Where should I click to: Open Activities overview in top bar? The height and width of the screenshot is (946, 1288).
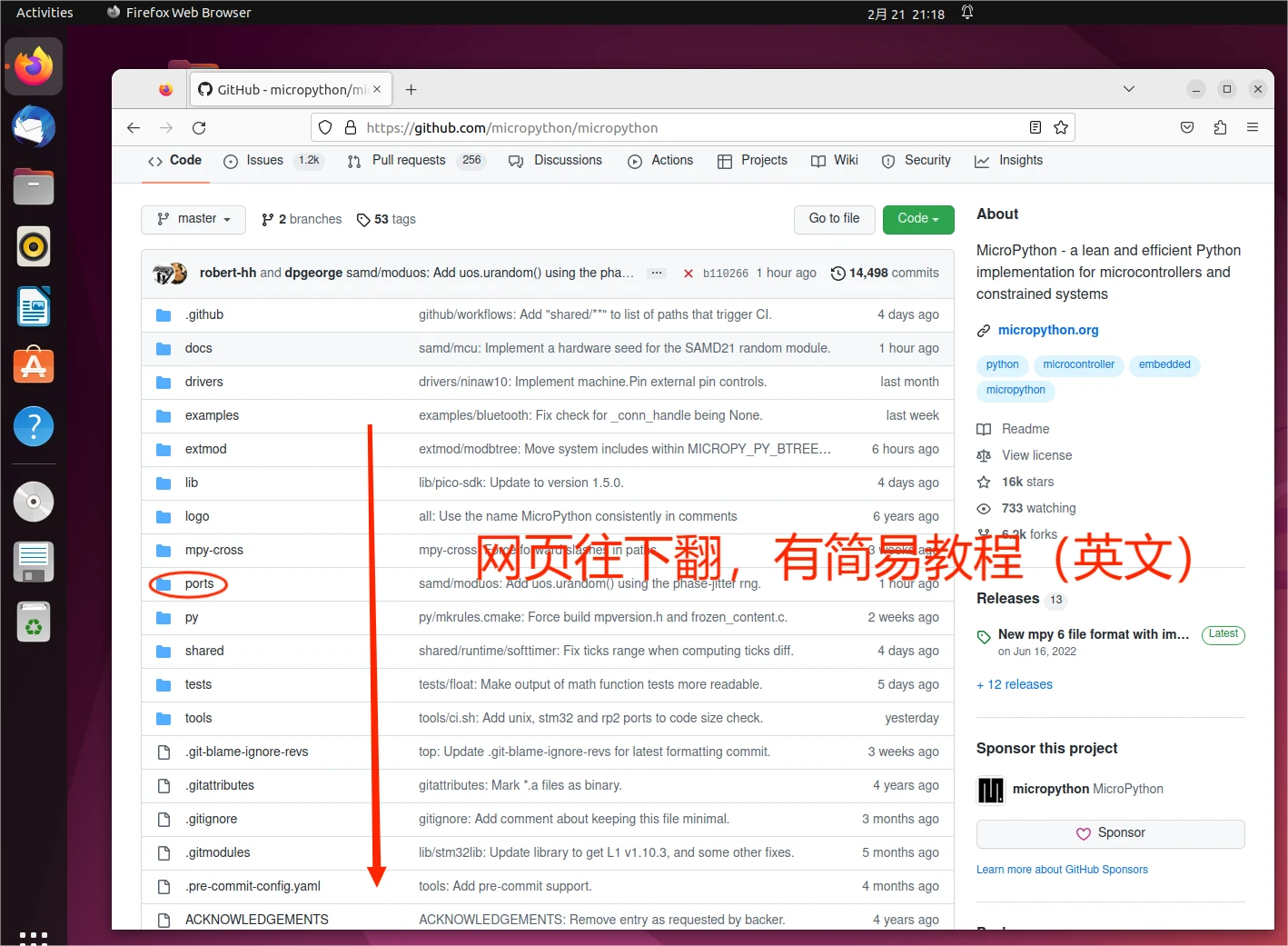[45, 13]
